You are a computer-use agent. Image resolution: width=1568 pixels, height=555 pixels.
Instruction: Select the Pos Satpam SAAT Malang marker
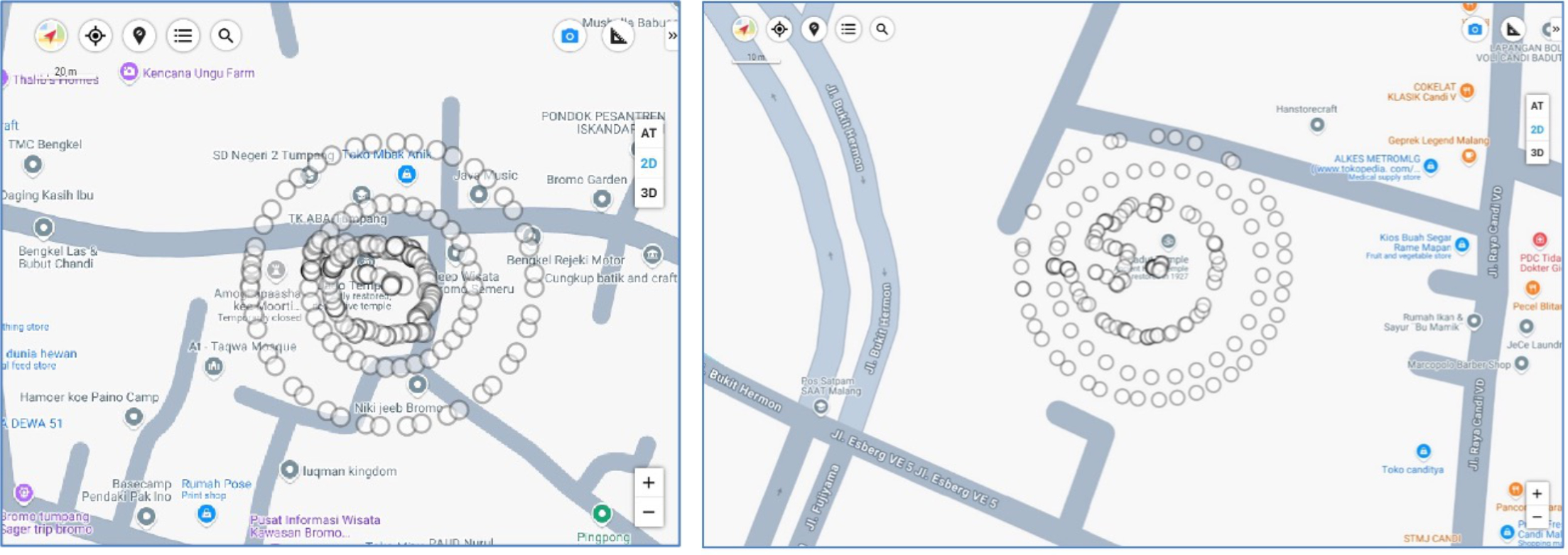821,406
